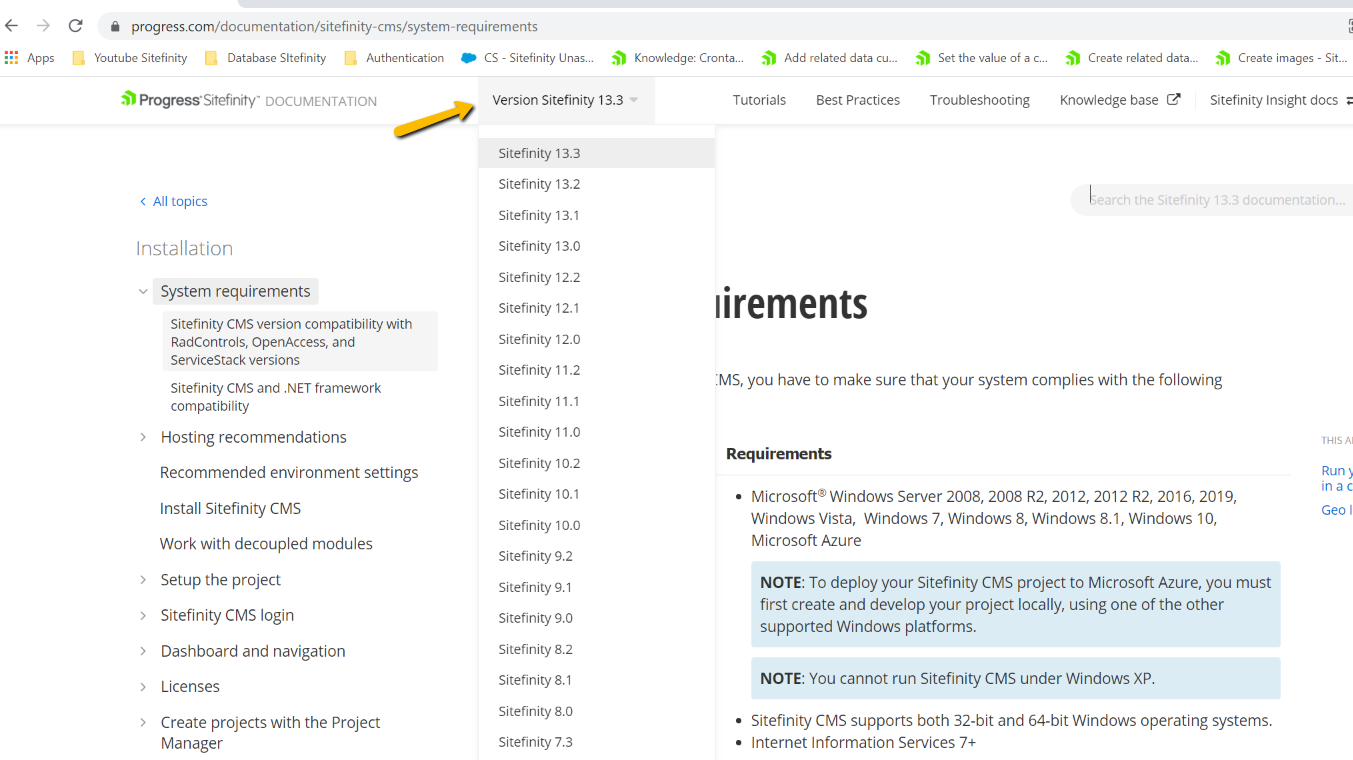This screenshot has height=760, width=1353.
Task: Open Recommended environment settings topic
Action: [x=289, y=472]
